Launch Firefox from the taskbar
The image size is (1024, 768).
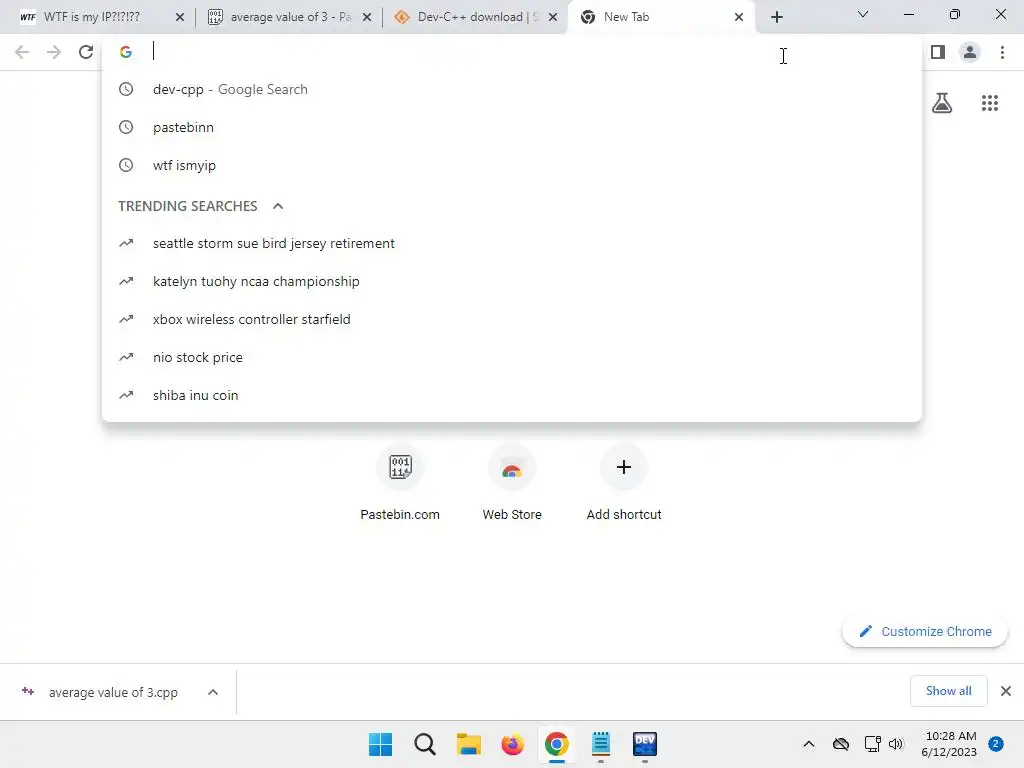pyautogui.click(x=513, y=744)
